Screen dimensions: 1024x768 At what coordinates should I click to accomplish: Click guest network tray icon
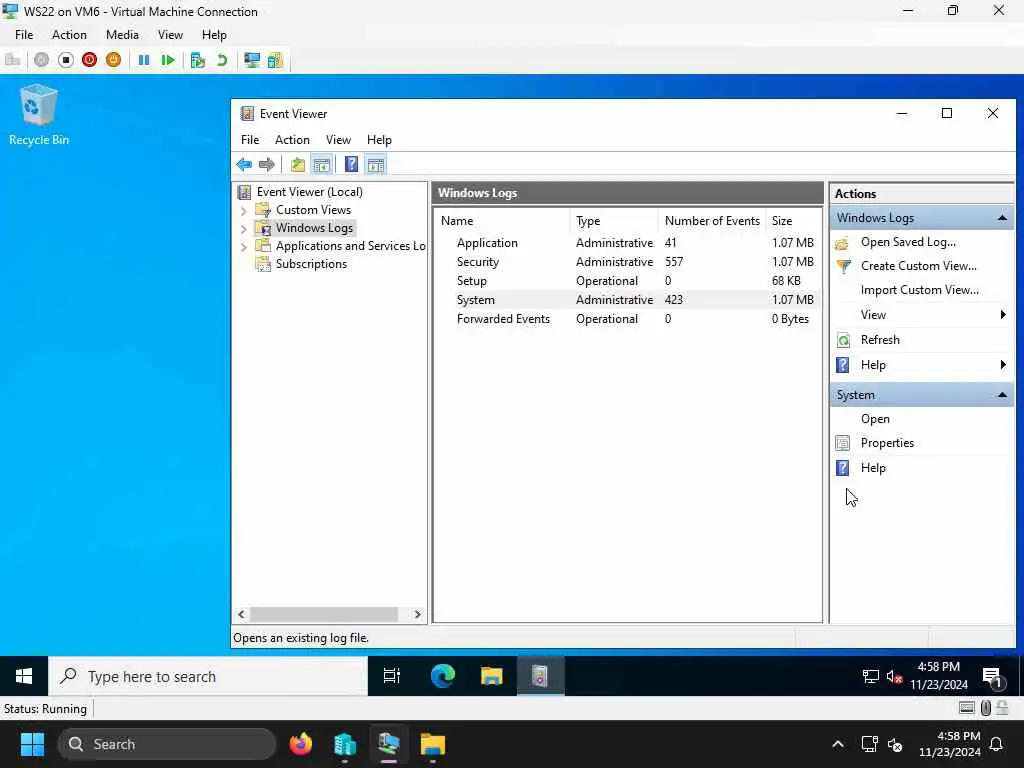(x=871, y=677)
